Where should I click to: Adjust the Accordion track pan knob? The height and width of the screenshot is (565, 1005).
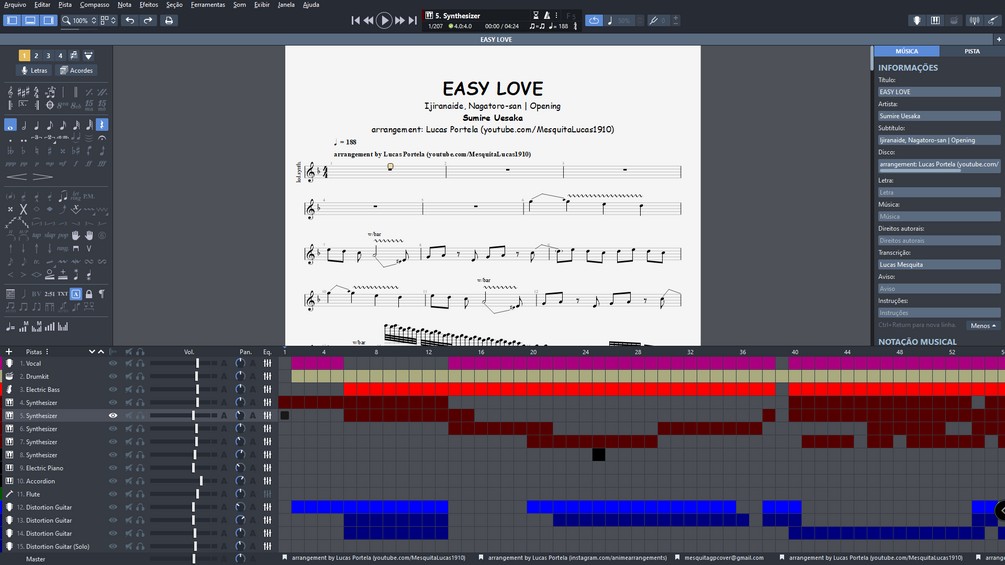click(240, 481)
